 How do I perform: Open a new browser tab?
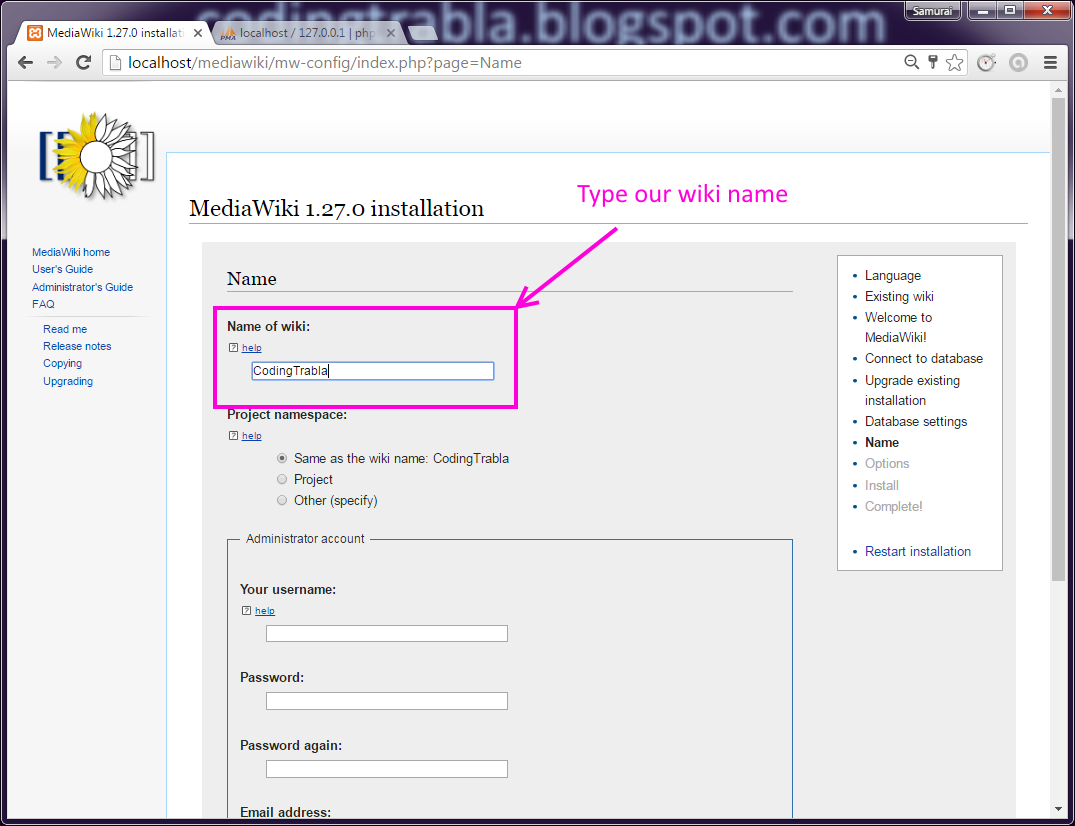tap(422, 33)
